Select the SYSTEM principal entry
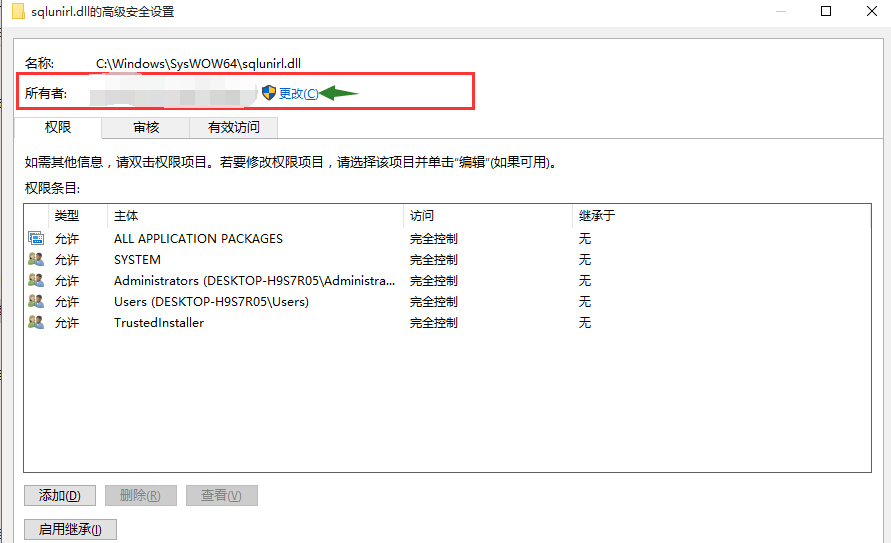This screenshot has width=891, height=543. (x=138, y=260)
